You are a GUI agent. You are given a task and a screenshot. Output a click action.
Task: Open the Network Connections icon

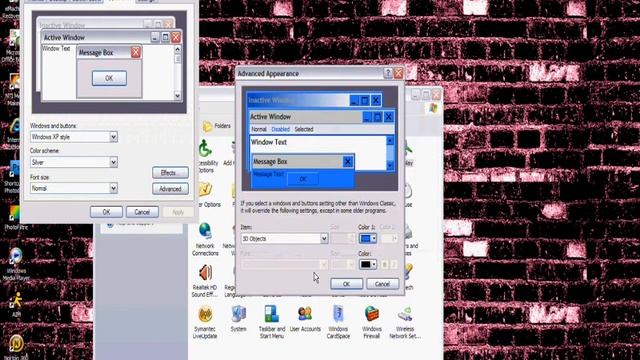tap(205, 239)
